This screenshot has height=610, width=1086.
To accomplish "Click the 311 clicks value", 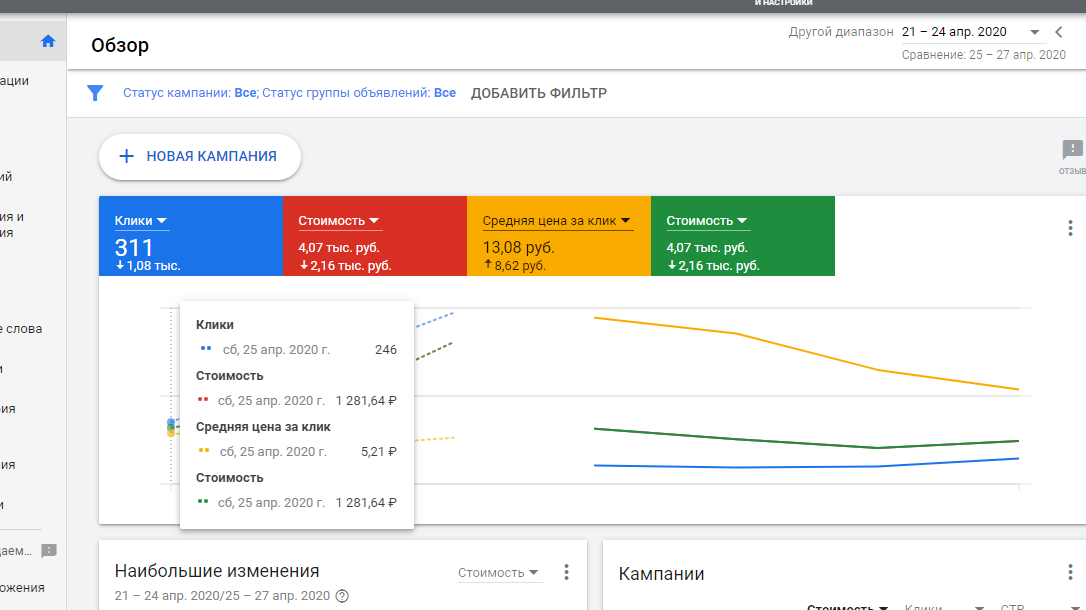I will (134, 247).
